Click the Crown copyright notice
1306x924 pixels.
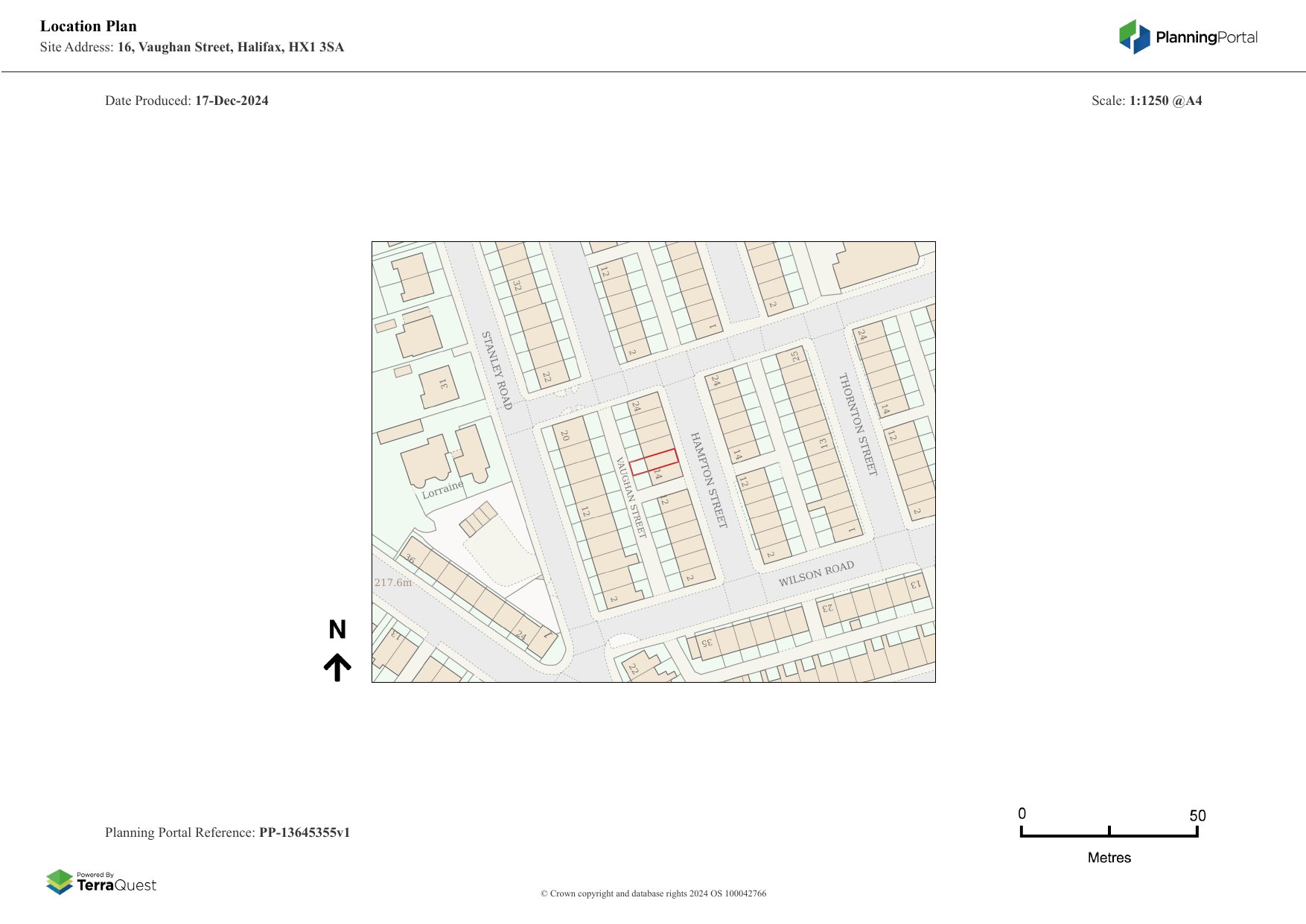pos(653,893)
